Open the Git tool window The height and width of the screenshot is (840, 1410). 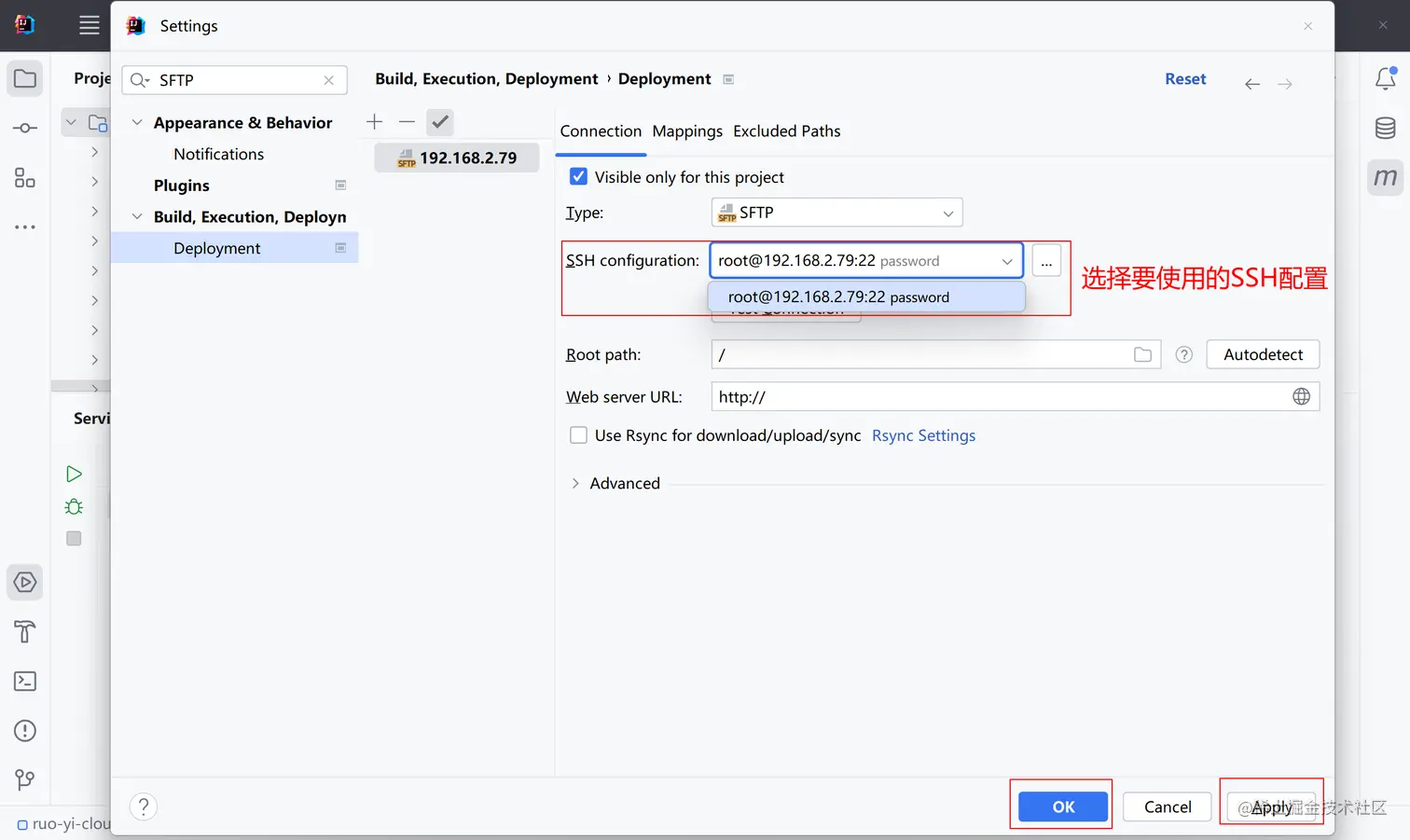point(25,779)
